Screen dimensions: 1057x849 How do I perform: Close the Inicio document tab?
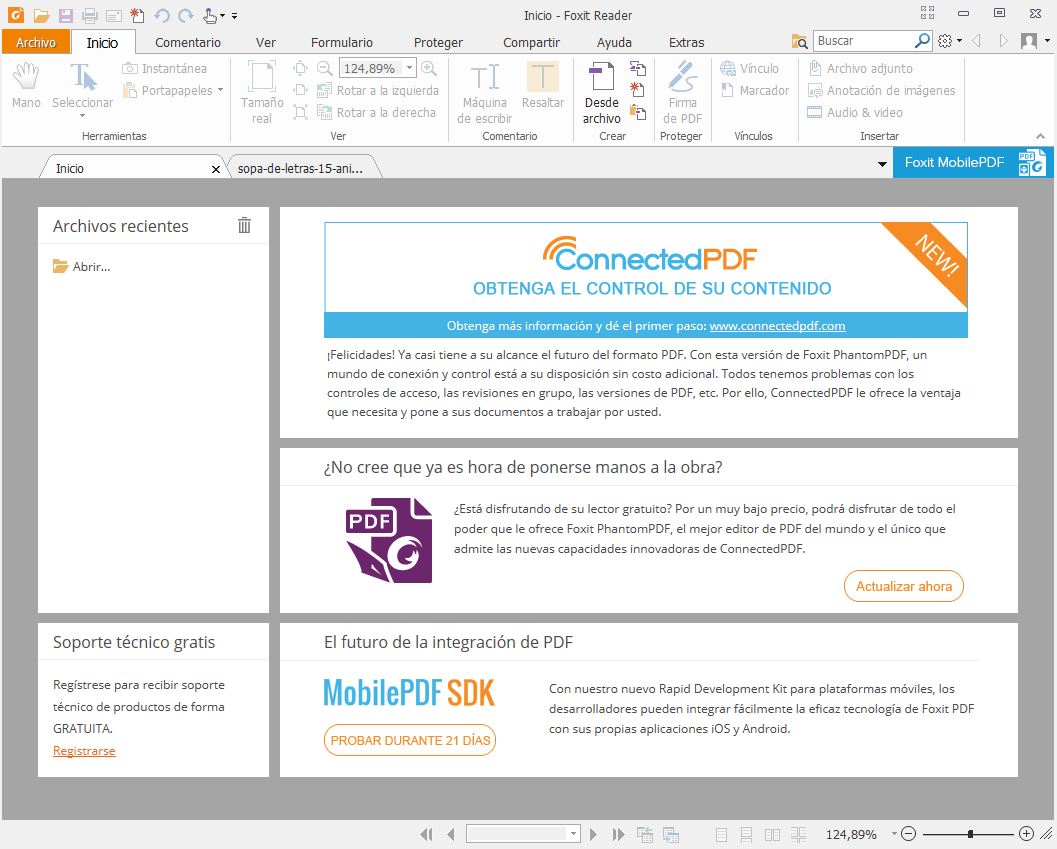tap(216, 169)
